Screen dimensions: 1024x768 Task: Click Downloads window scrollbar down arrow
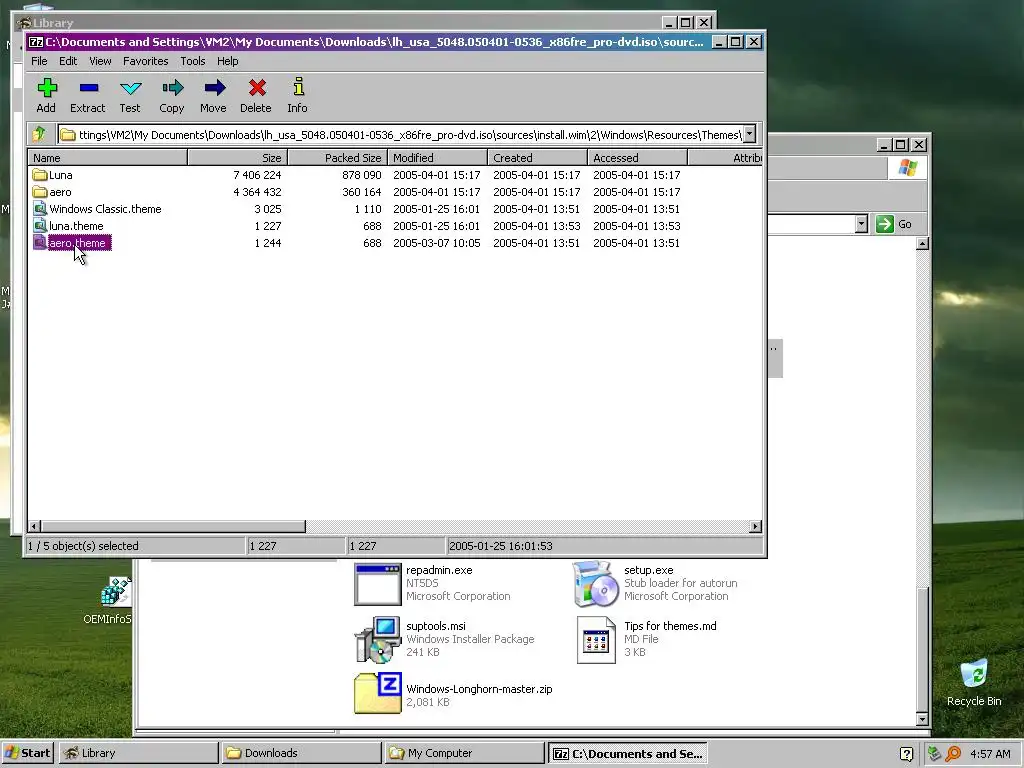click(x=922, y=719)
